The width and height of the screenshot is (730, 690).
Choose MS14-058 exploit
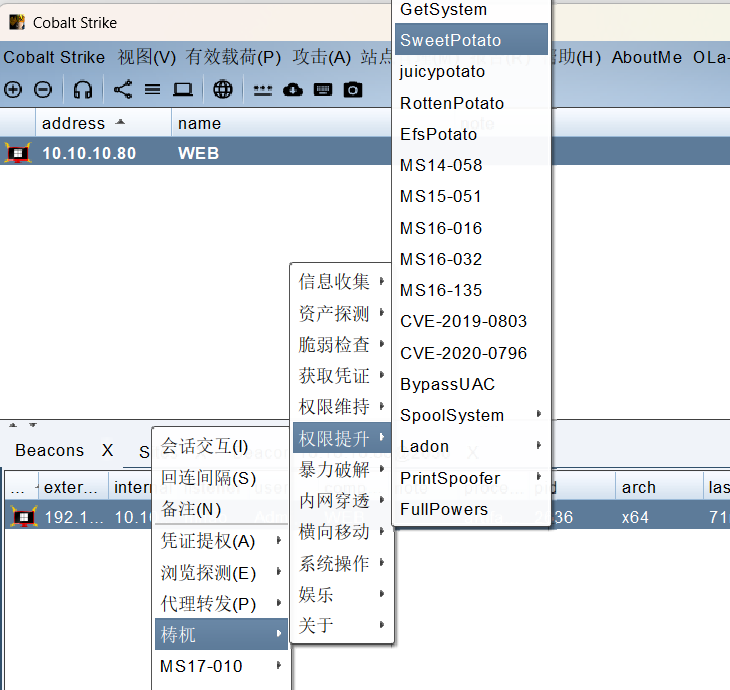tap(471, 165)
